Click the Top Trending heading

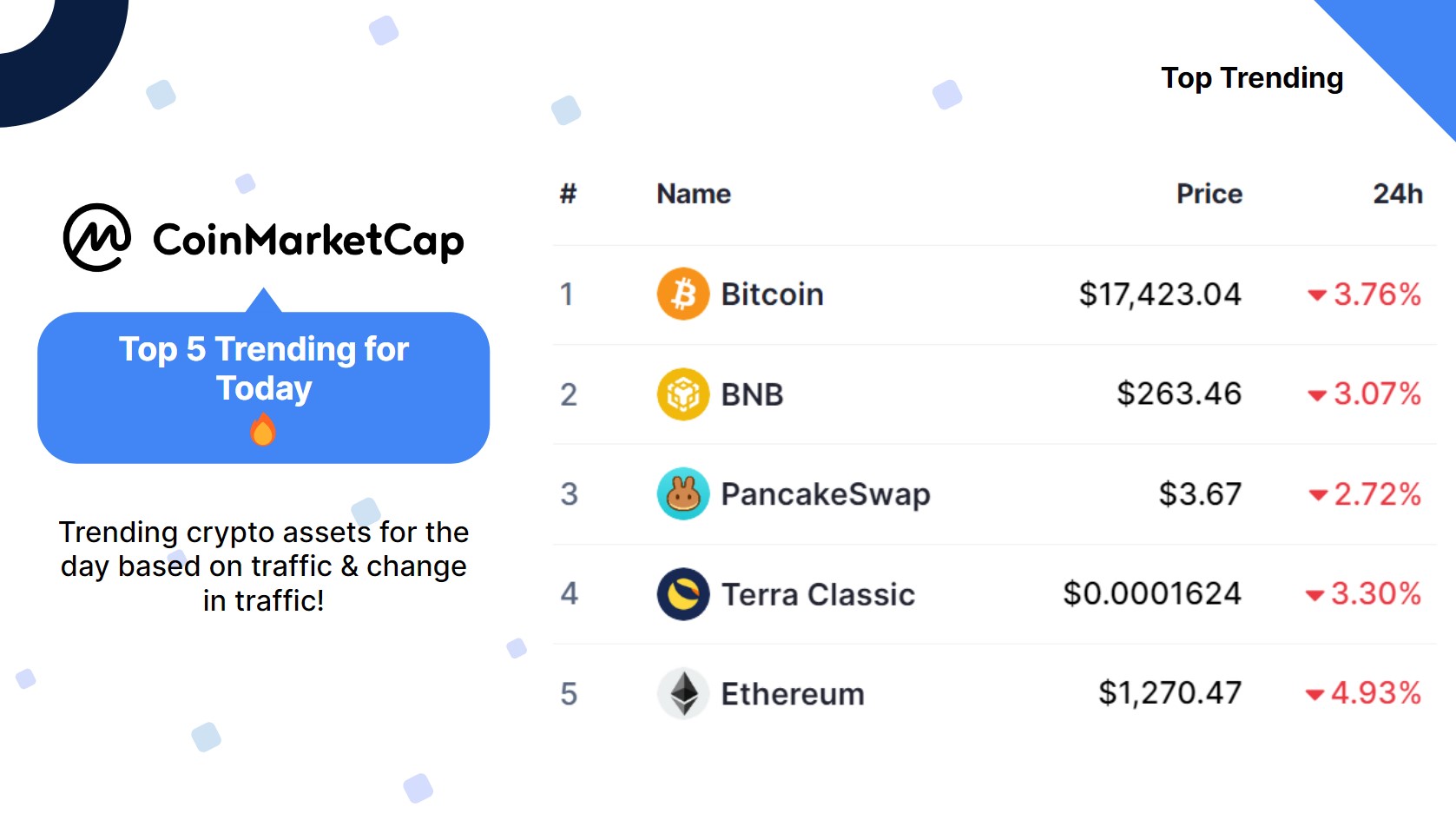pyautogui.click(x=1252, y=79)
